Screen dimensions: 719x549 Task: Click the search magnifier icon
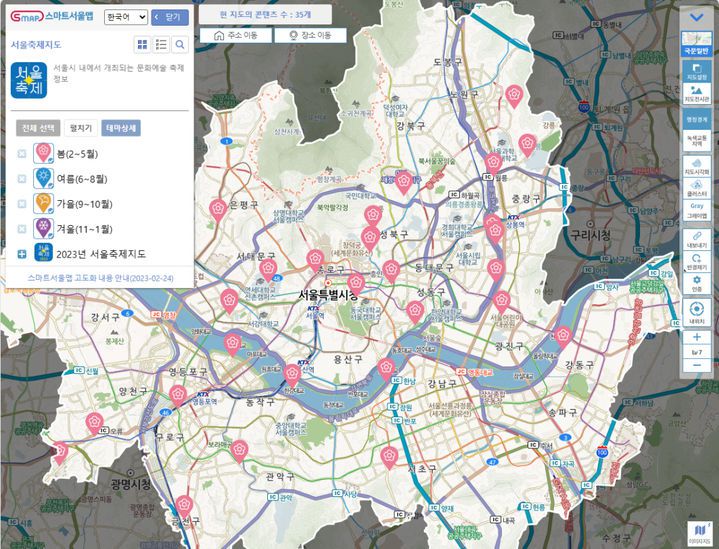[180, 45]
